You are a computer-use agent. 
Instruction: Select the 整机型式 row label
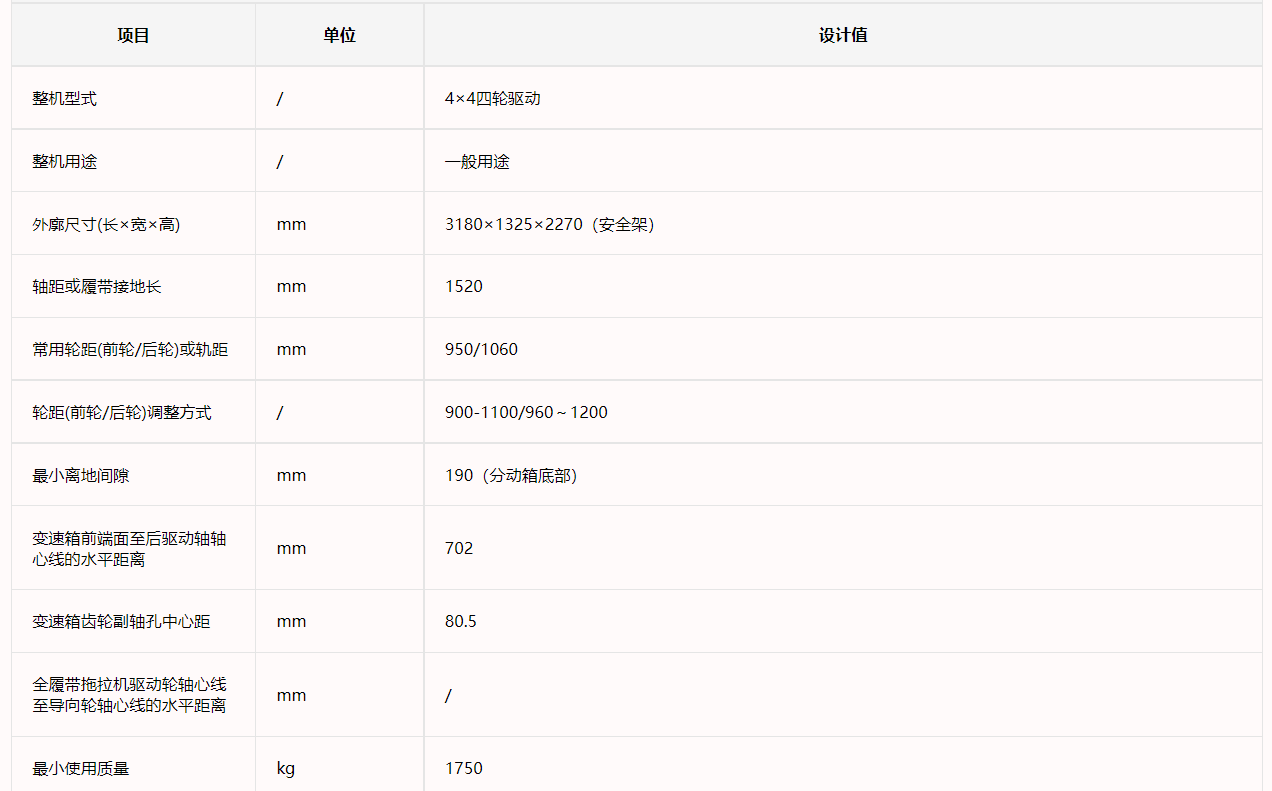pyautogui.click(x=65, y=99)
